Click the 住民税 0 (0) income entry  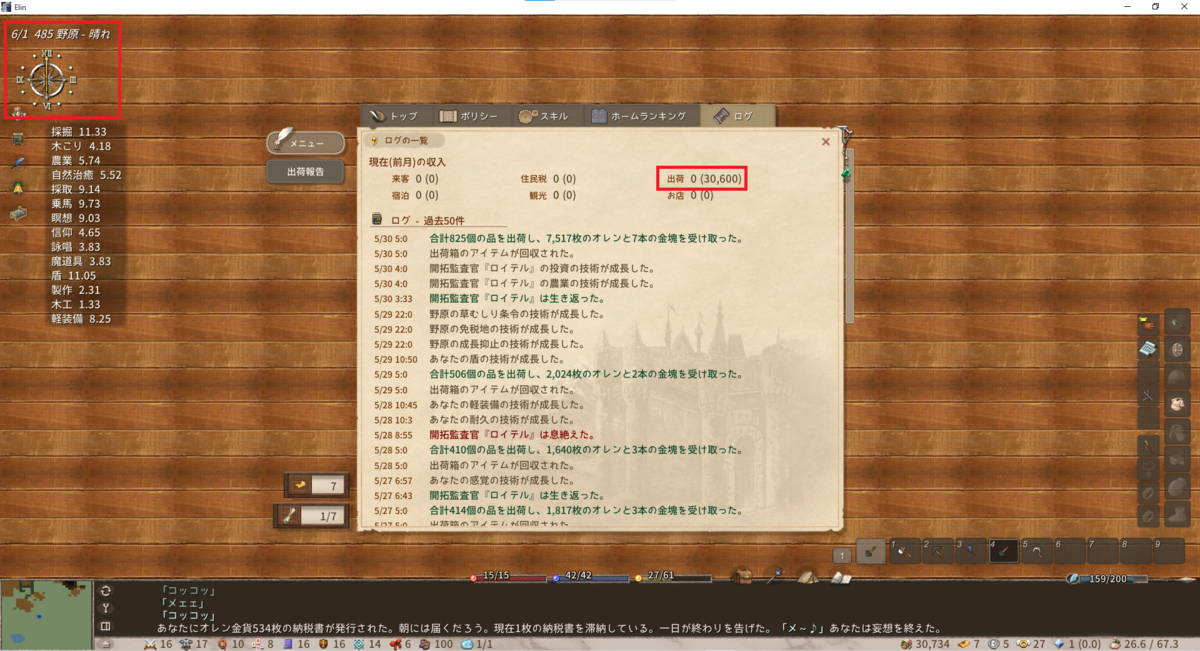pos(548,179)
